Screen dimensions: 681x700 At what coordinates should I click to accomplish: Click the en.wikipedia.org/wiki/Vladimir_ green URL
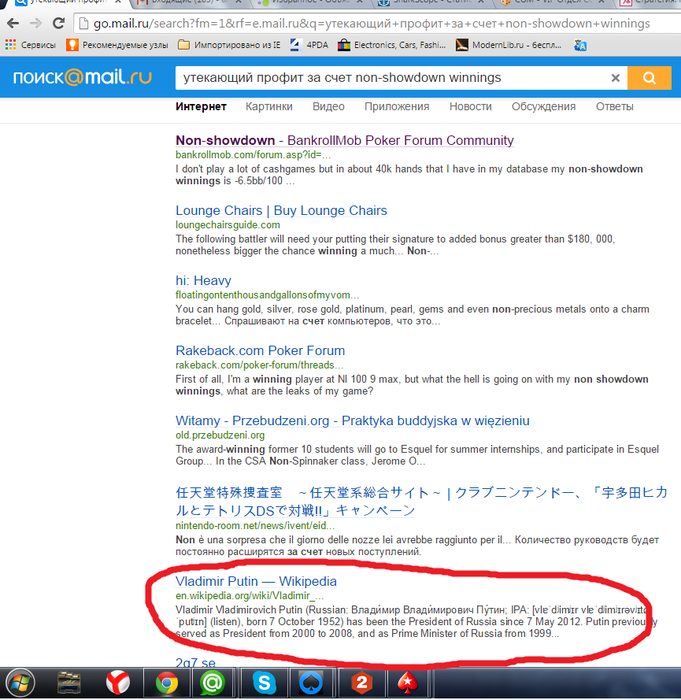[x=250, y=596]
